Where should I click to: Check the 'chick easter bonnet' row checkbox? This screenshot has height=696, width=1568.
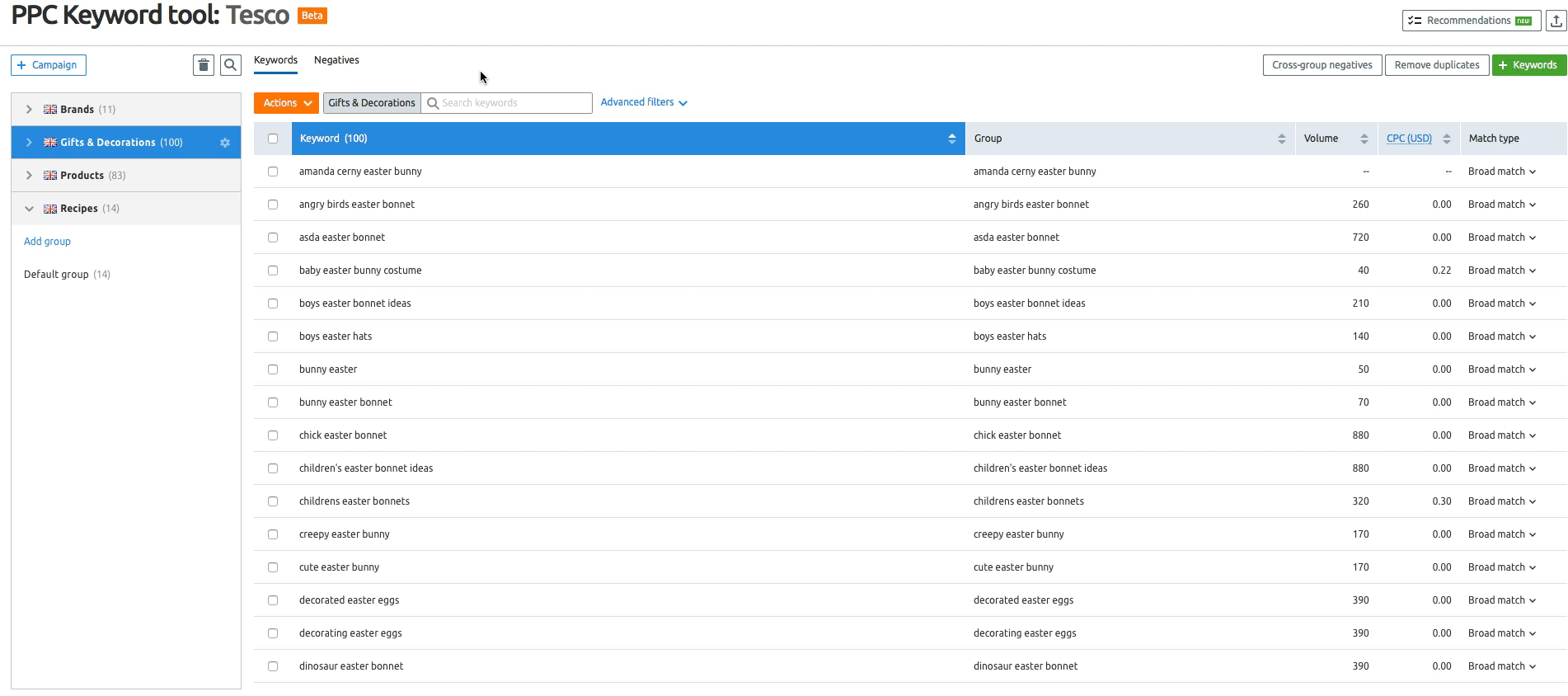273,435
